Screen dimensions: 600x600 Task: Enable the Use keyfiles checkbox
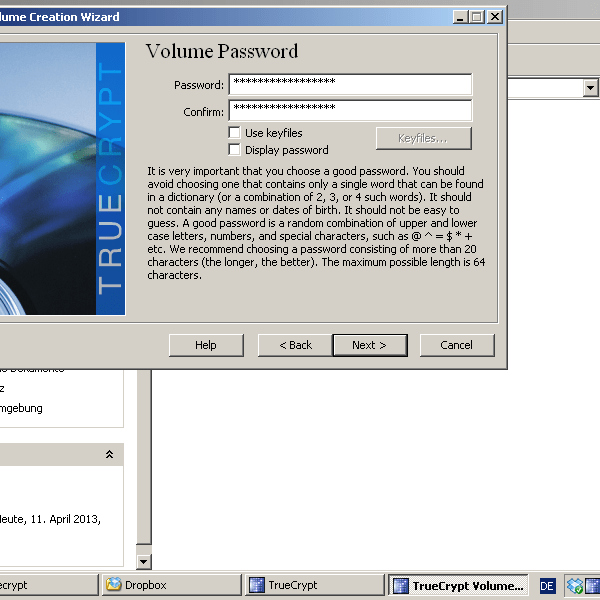coord(234,133)
